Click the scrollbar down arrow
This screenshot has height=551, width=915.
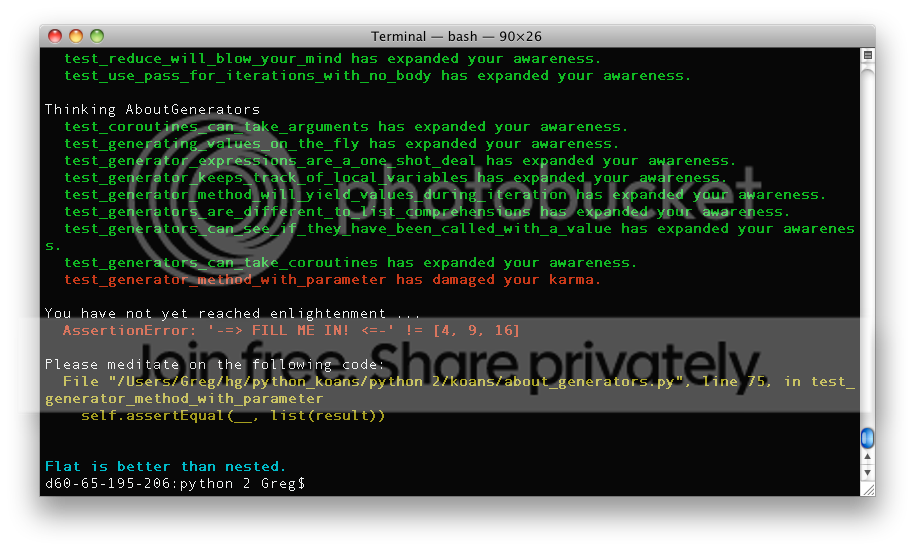(868, 473)
